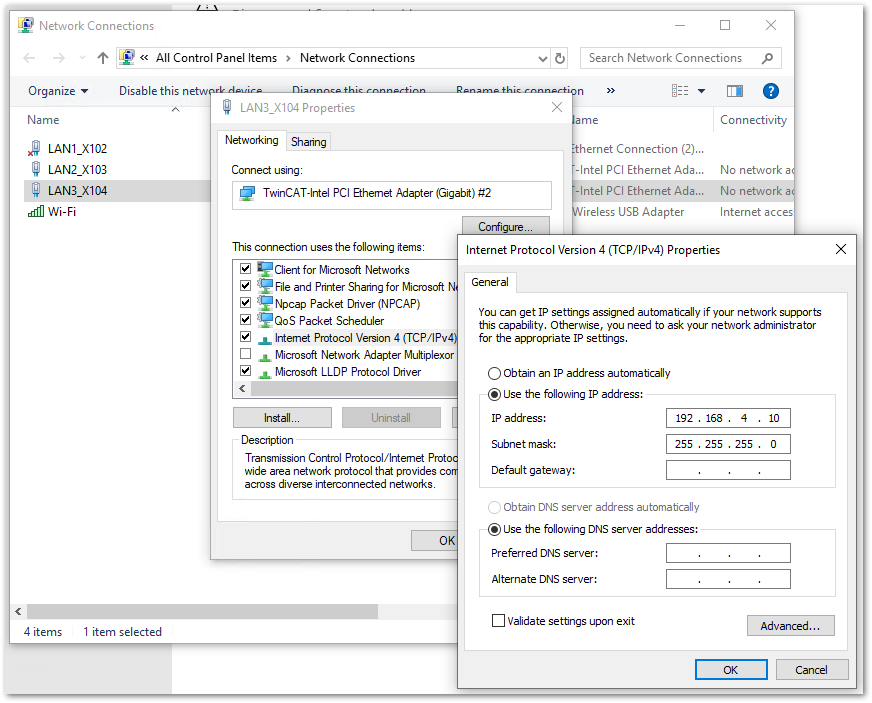
Task: Uncheck Npcap Packet Driver checkbox
Action: pos(245,303)
